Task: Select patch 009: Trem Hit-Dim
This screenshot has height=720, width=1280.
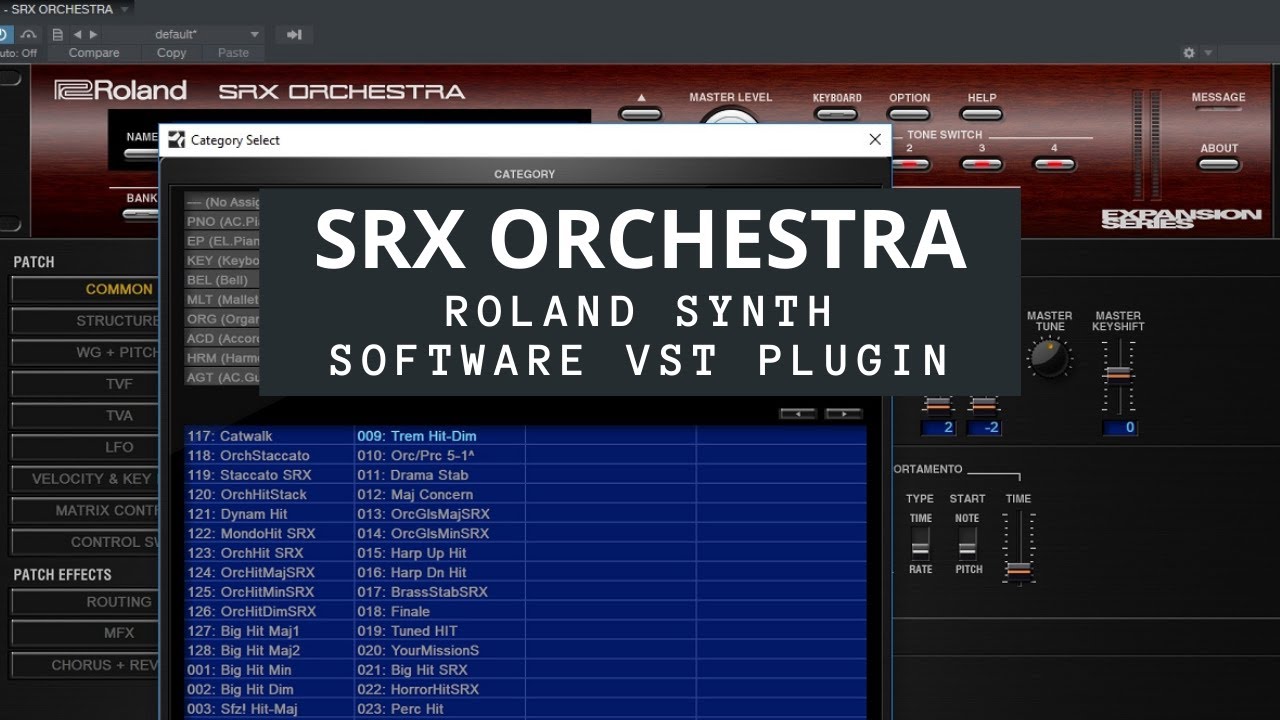Action: 440,436
